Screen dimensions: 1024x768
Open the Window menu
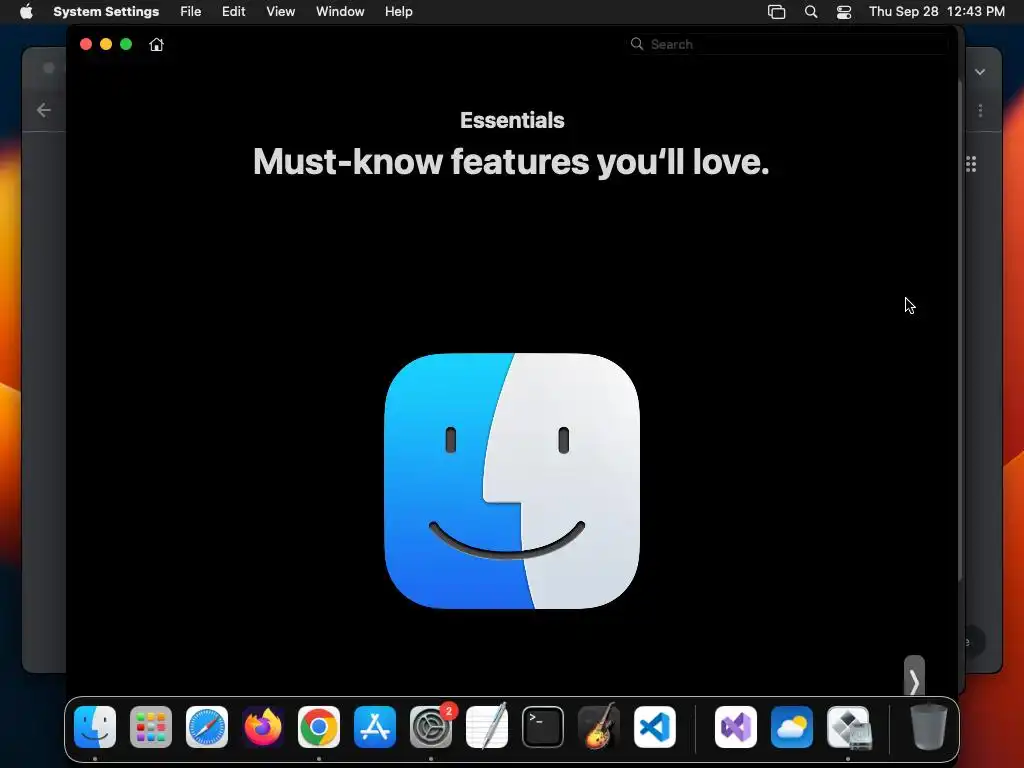tap(340, 12)
